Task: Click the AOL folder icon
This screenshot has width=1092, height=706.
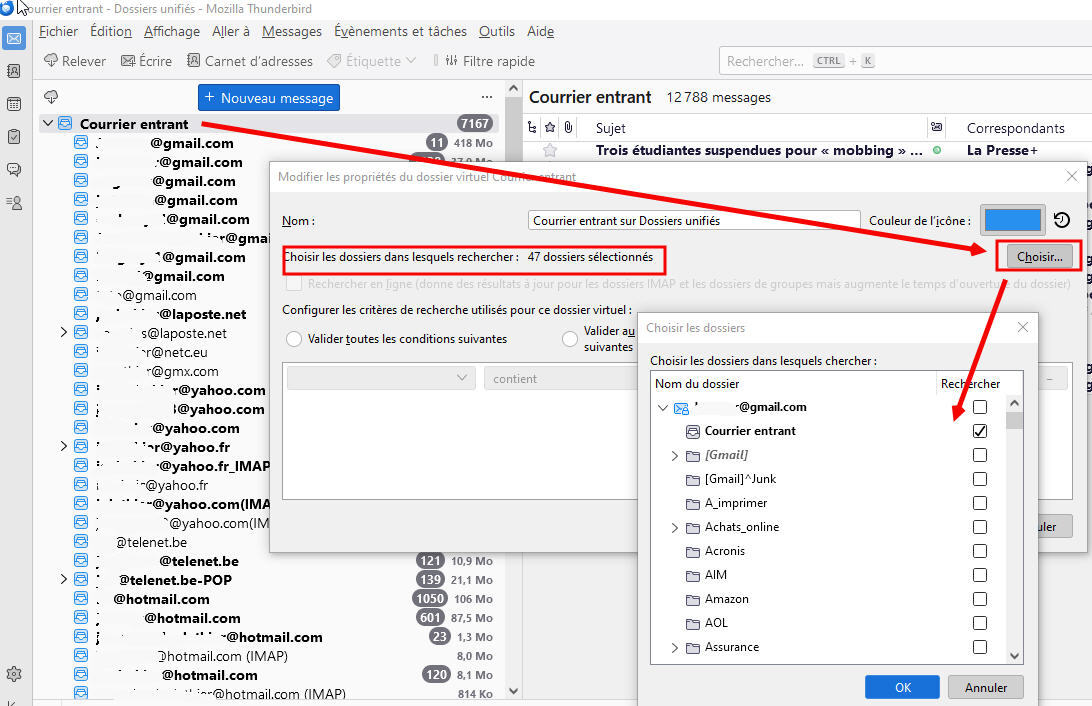Action: 692,624
